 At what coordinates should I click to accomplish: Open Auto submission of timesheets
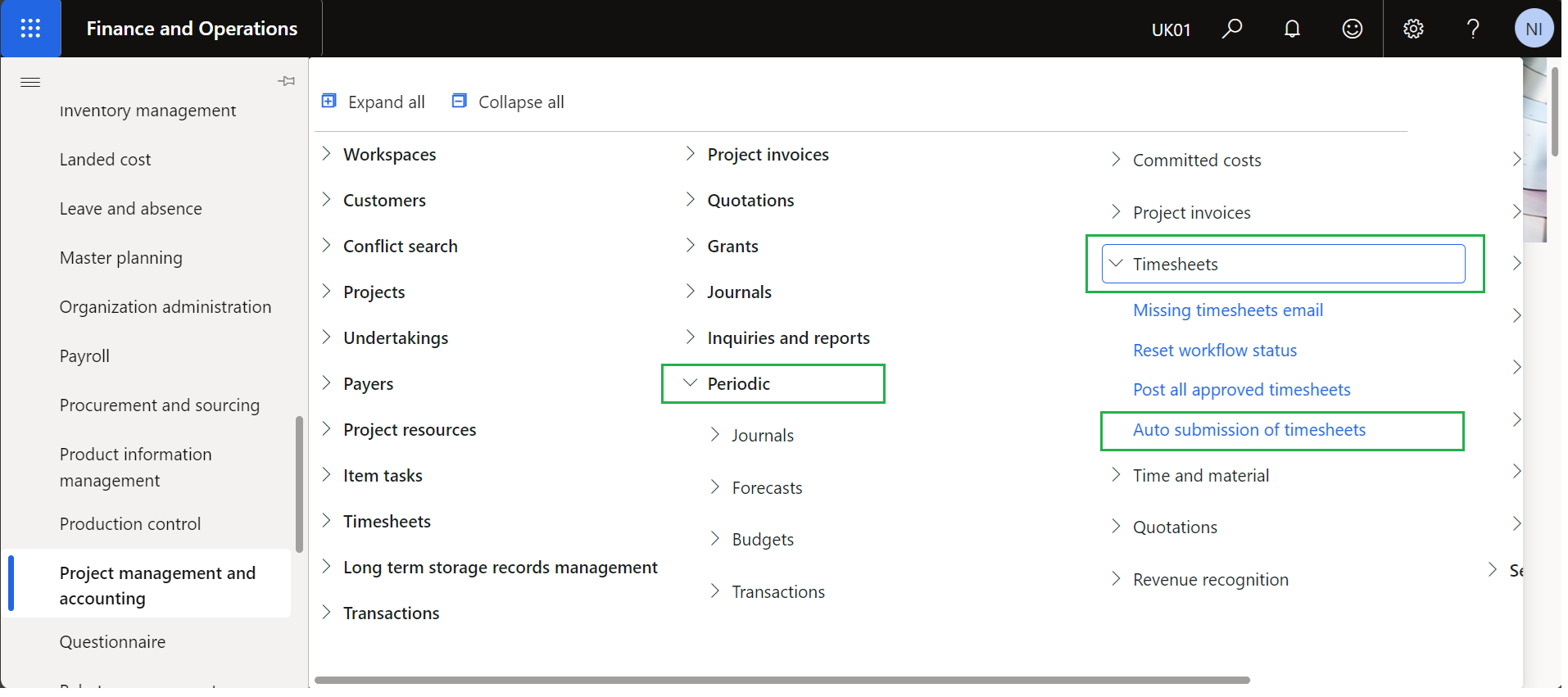pos(1249,430)
